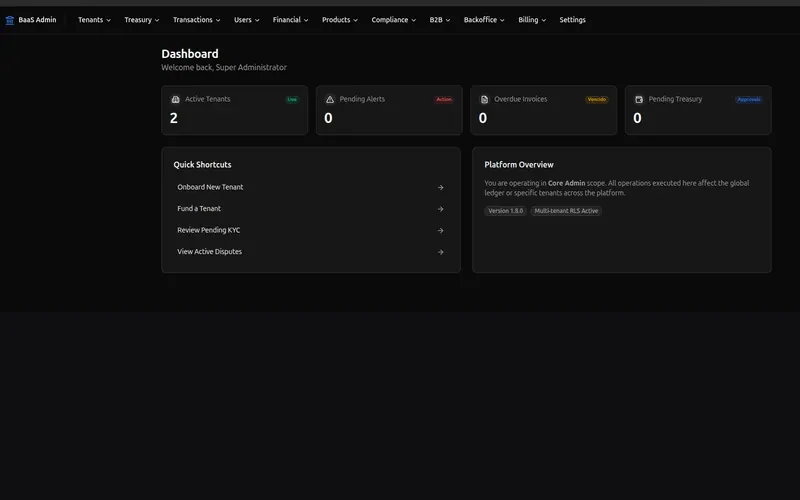
Task: Click the arrow icon beside Onboard New Tenant
Action: [440, 188]
